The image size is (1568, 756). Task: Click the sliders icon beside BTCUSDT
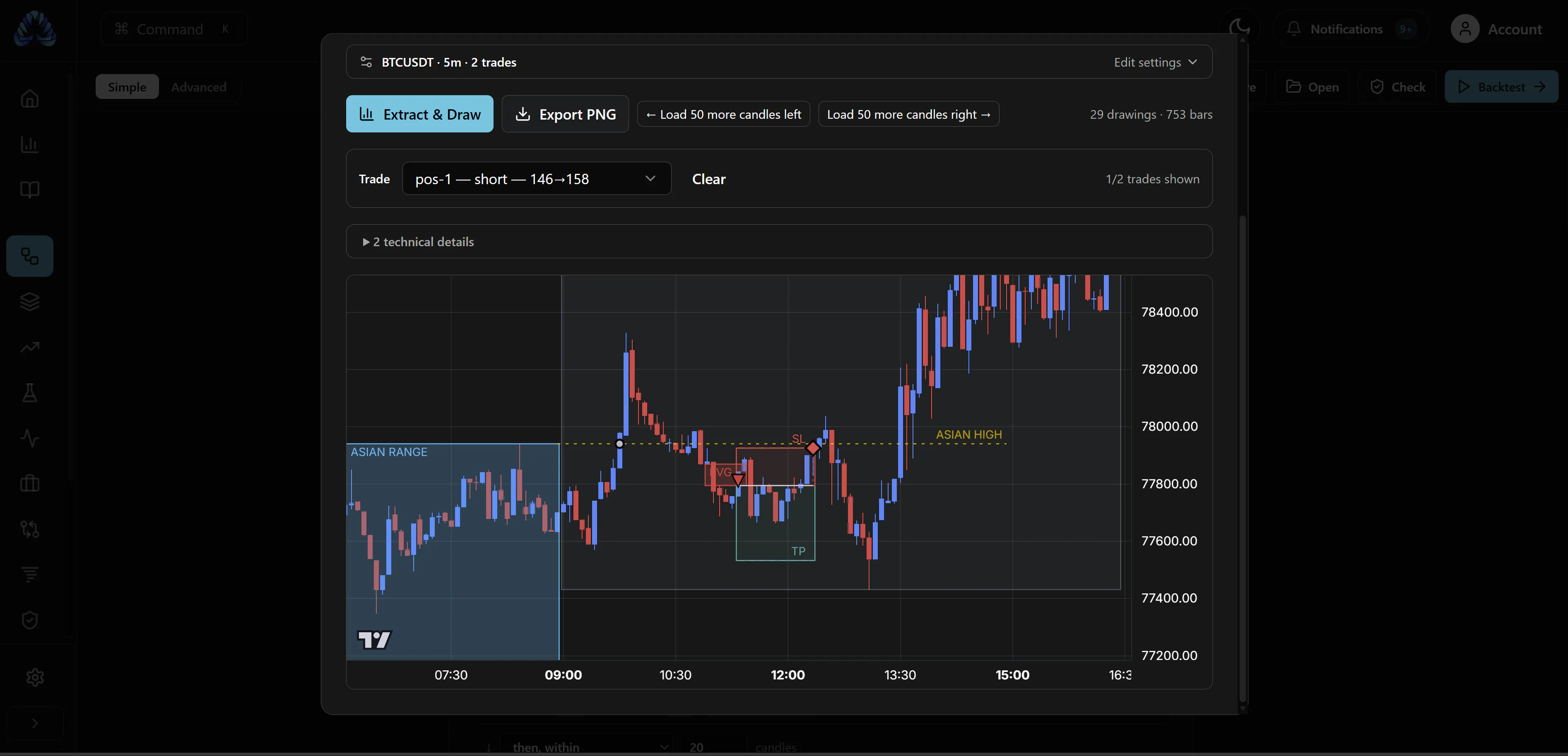[366, 62]
